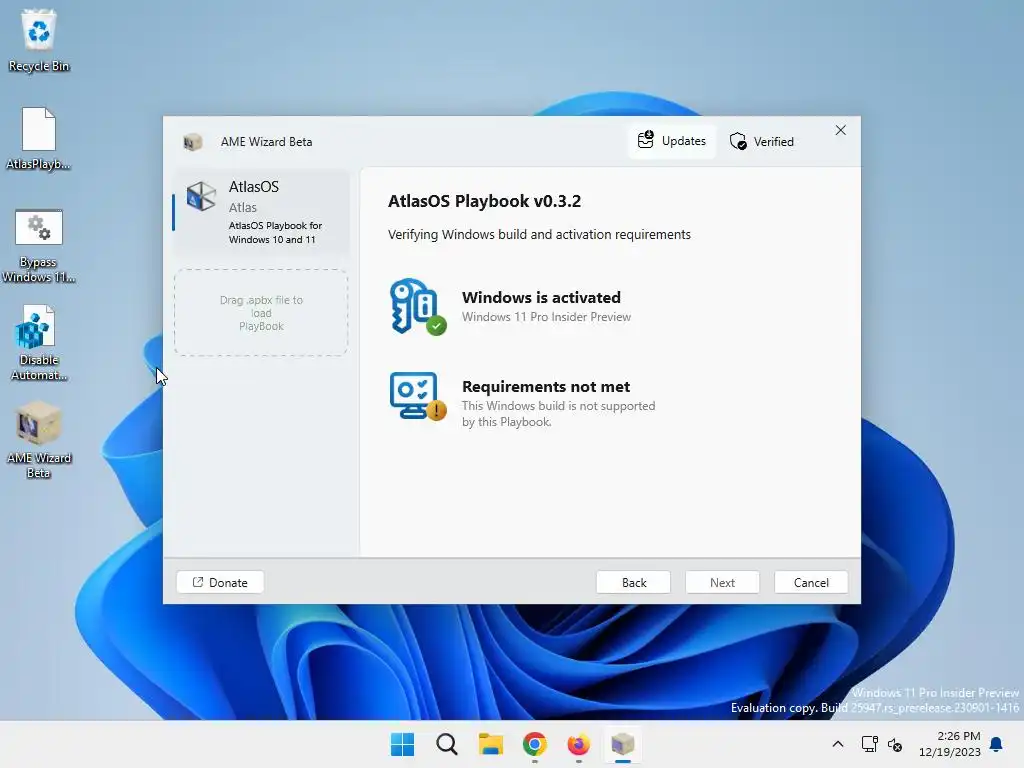
Task: Go Back to the previous step
Action: [633, 583]
